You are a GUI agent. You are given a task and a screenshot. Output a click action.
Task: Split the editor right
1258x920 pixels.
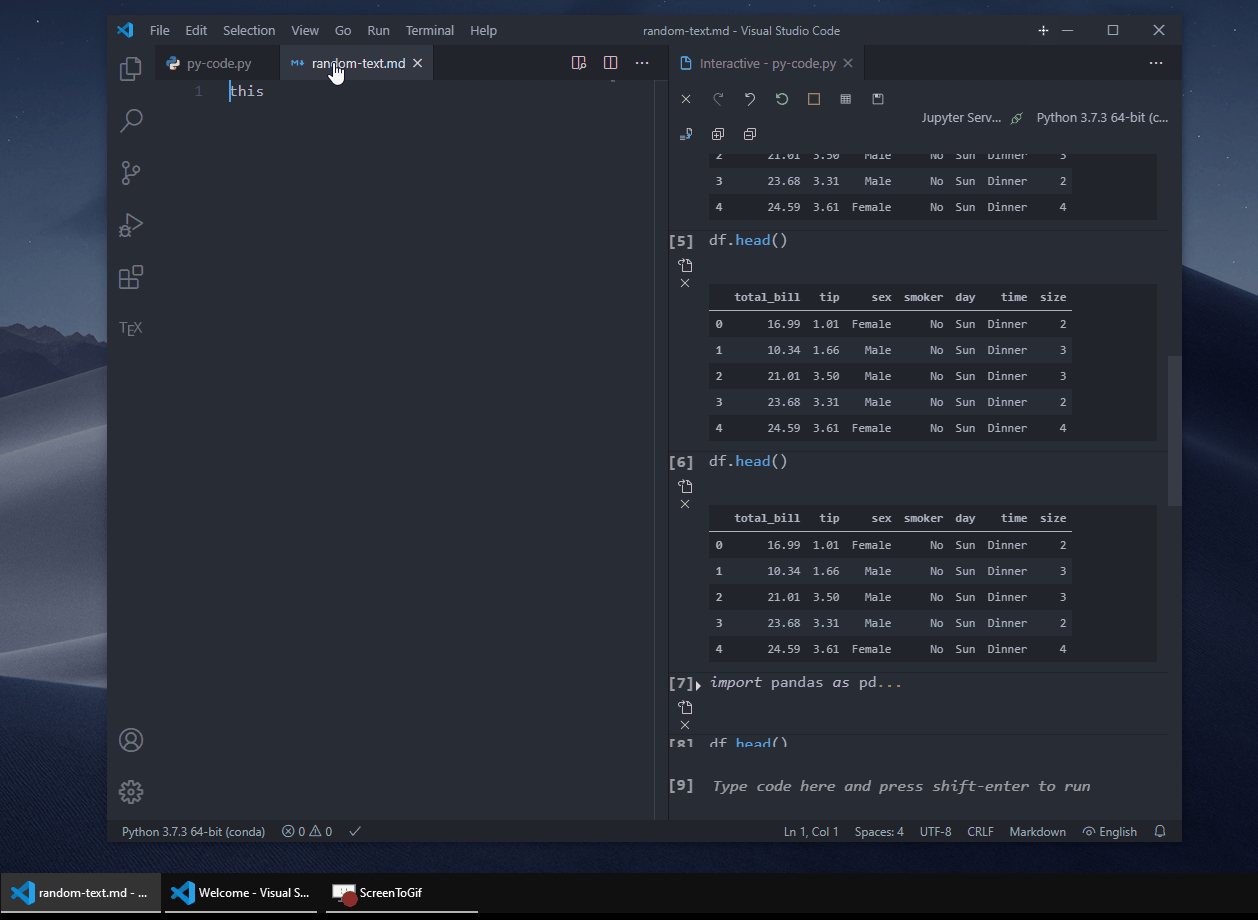pos(610,63)
